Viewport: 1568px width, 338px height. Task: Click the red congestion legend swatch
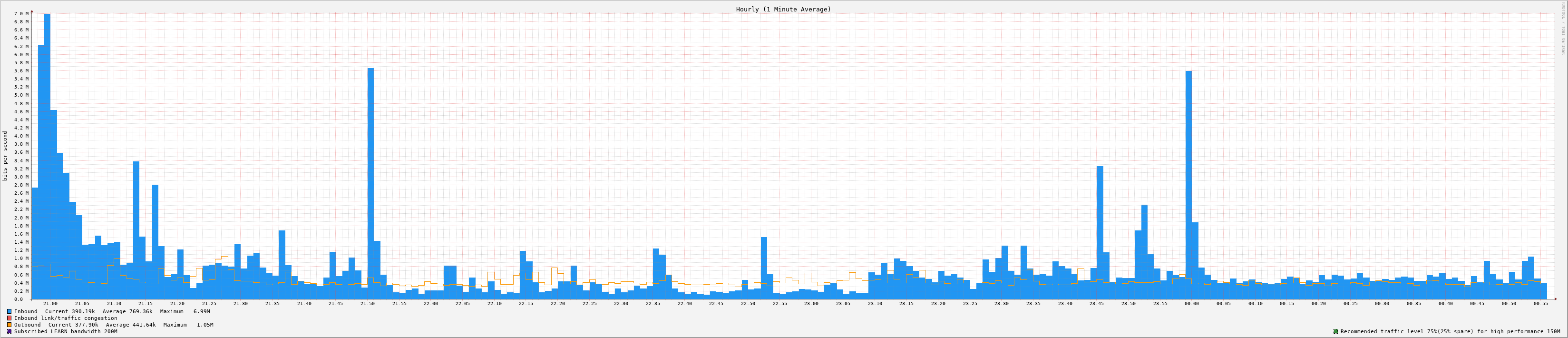(9, 318)
